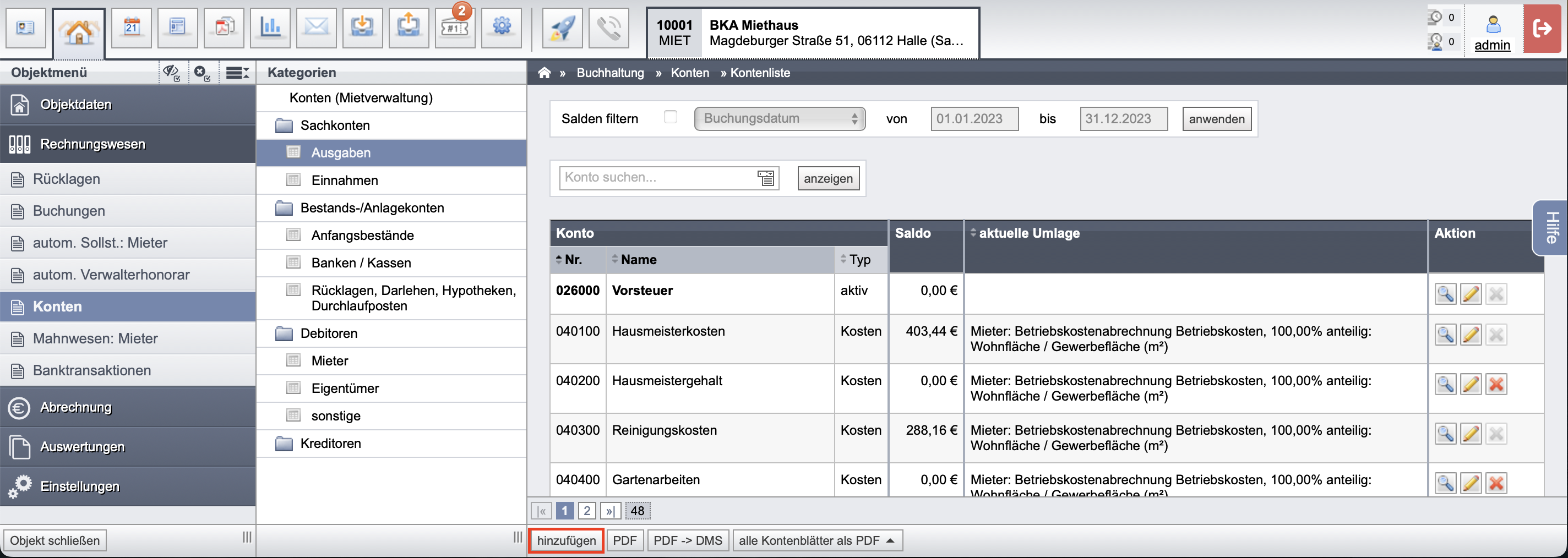
Task: Go to page 2 of the account list
Action: pos(587,511)
